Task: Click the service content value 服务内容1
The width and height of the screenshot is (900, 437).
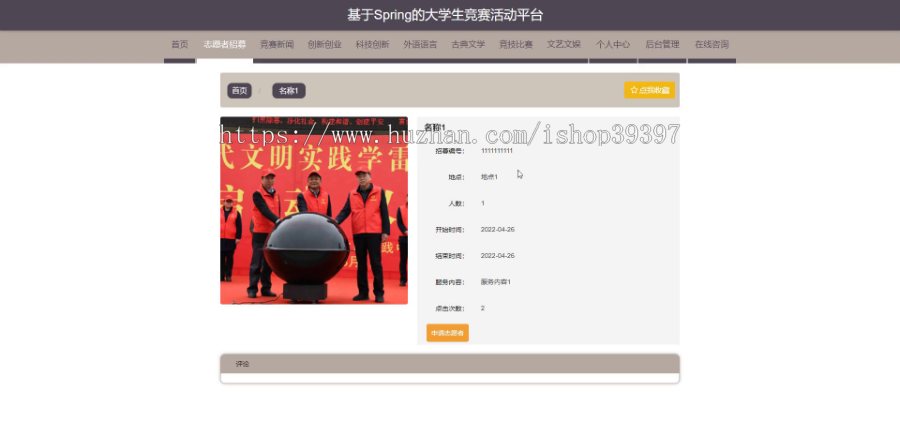Action: click(495, 282)
